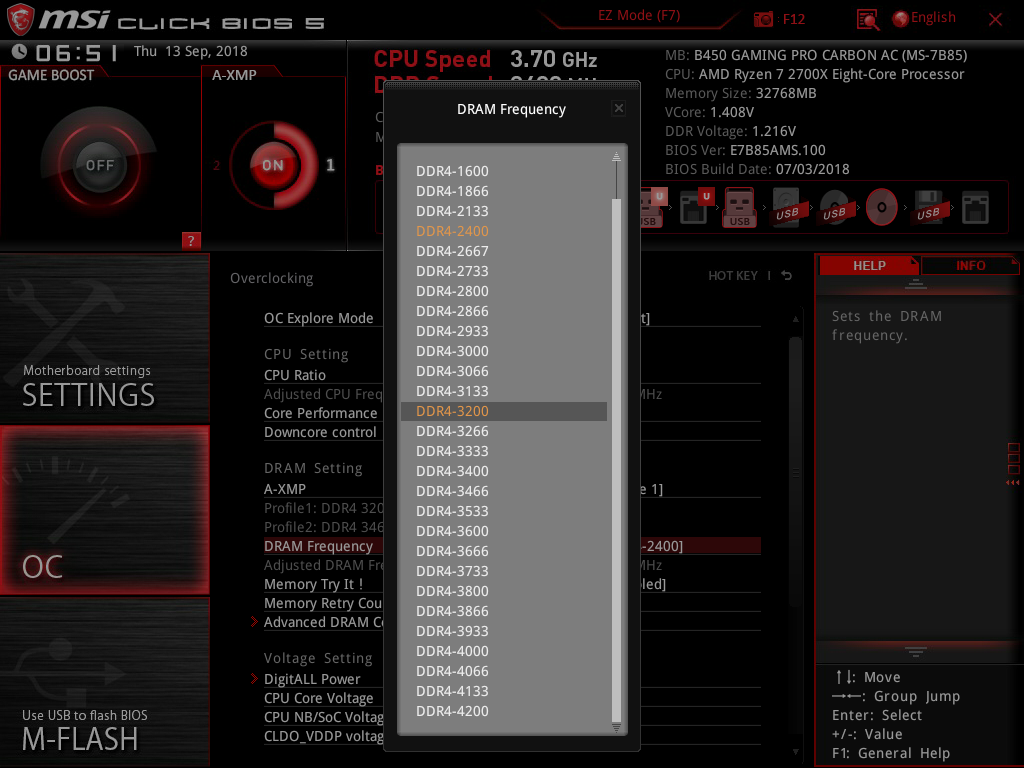Select the last network boot device icon
This screenshot has height=768, width=1024.
[975, 208]
